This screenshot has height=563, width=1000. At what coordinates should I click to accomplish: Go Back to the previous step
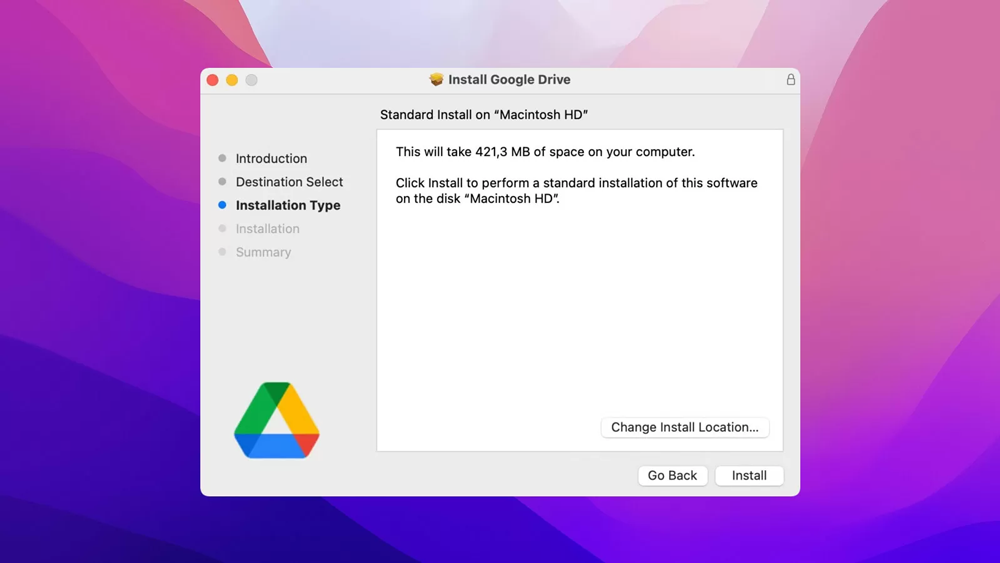(672, 476)
